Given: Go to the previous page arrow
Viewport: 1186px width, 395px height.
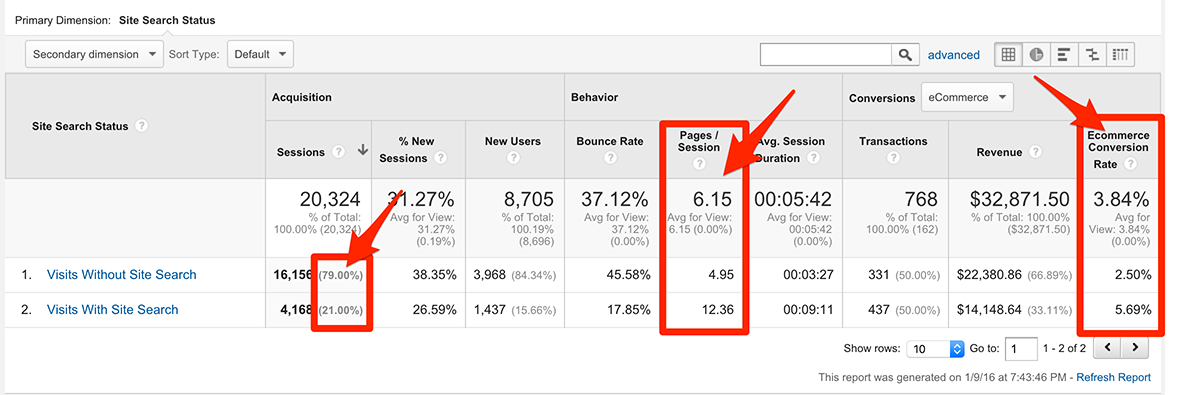Looking at the screenshot, I should pos(1107,348).
